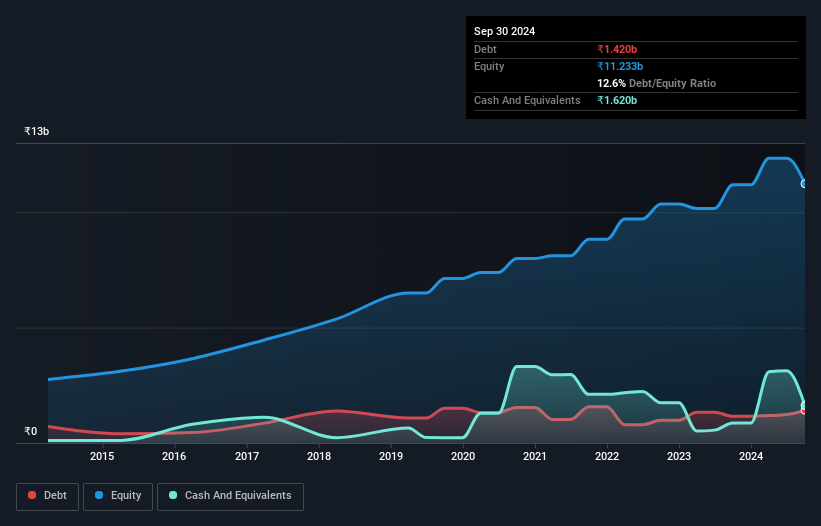
Task: Hide the Cash And Equivalents series
Action: coord(229,496)
